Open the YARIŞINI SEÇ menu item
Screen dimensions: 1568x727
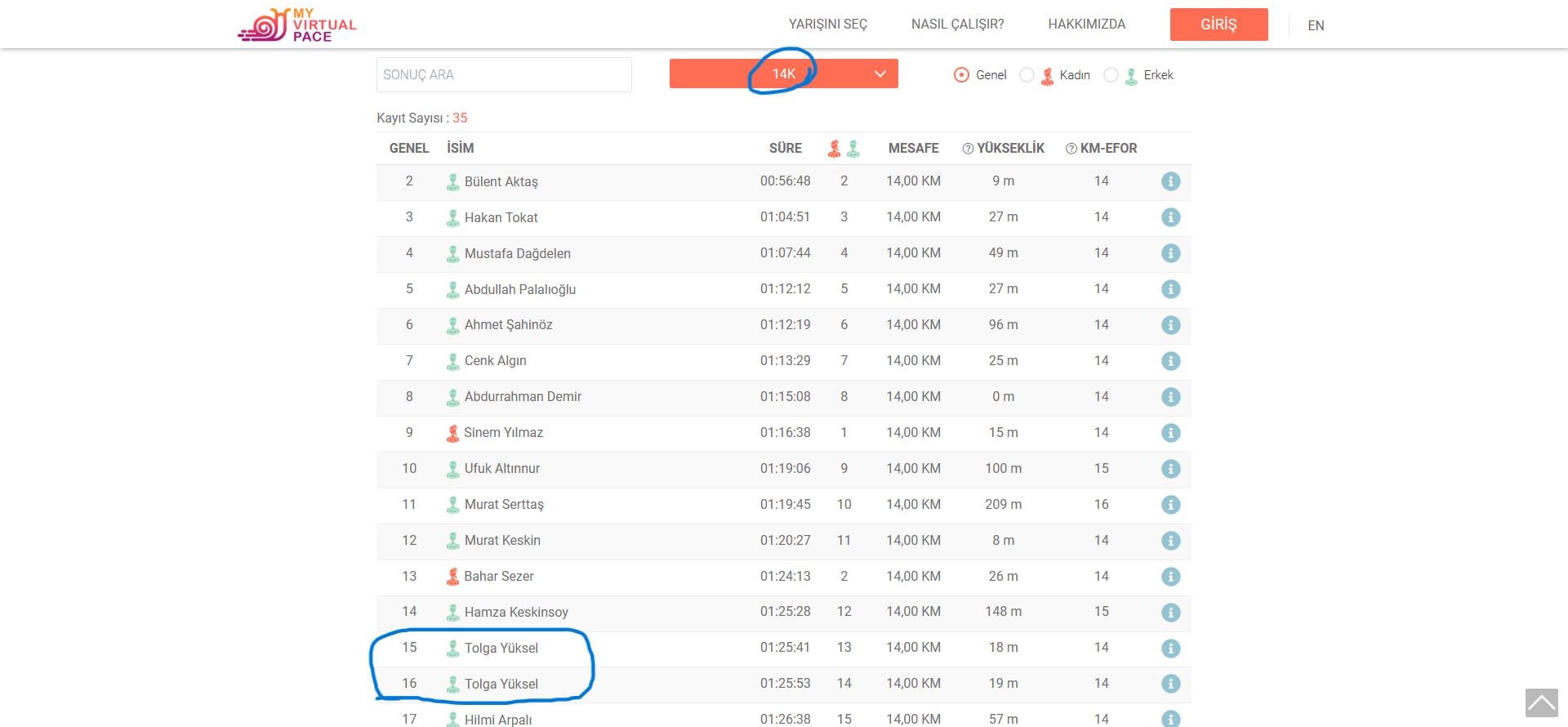point(827,25)
